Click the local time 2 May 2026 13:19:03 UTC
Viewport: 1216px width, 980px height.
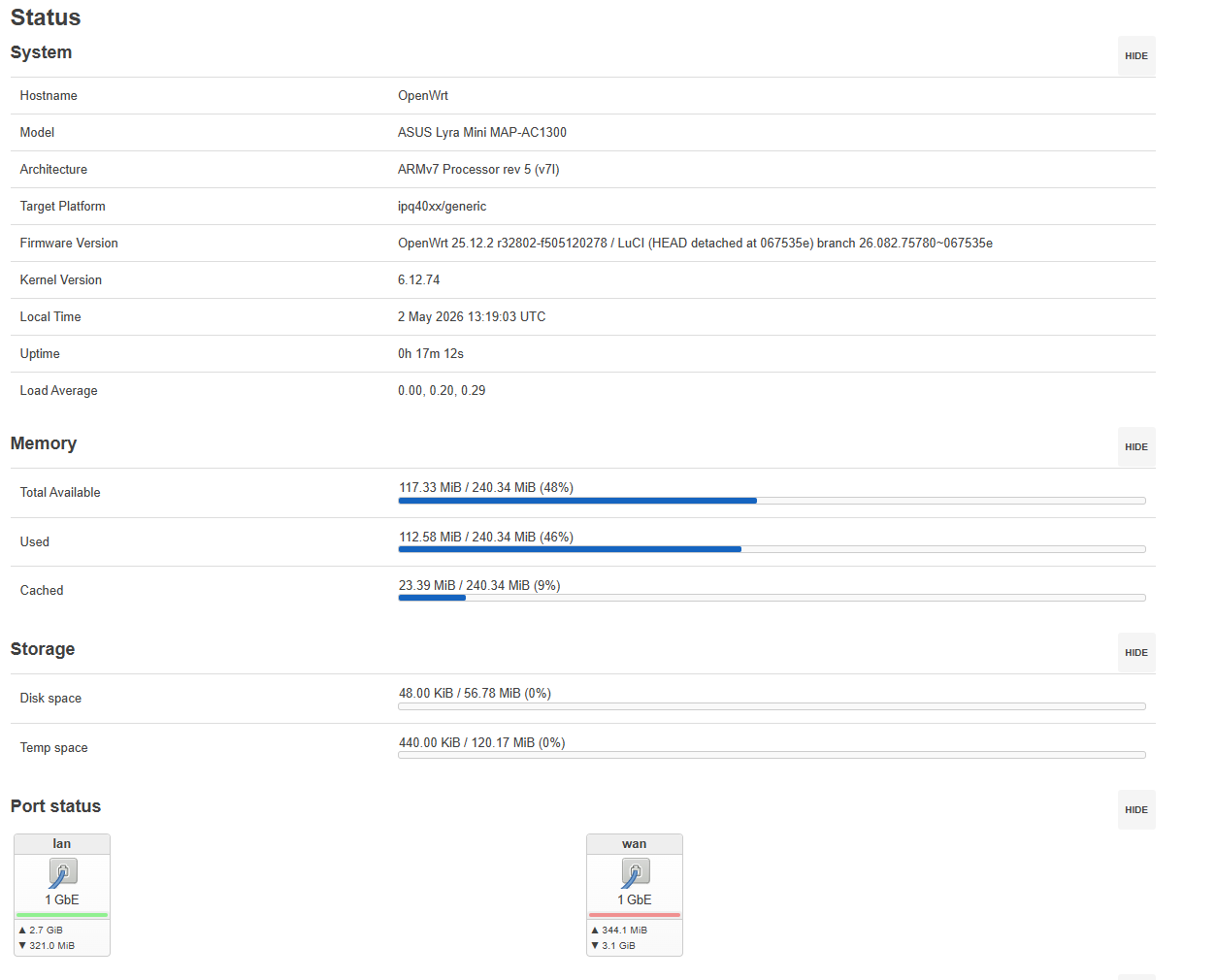pos(472,317)
